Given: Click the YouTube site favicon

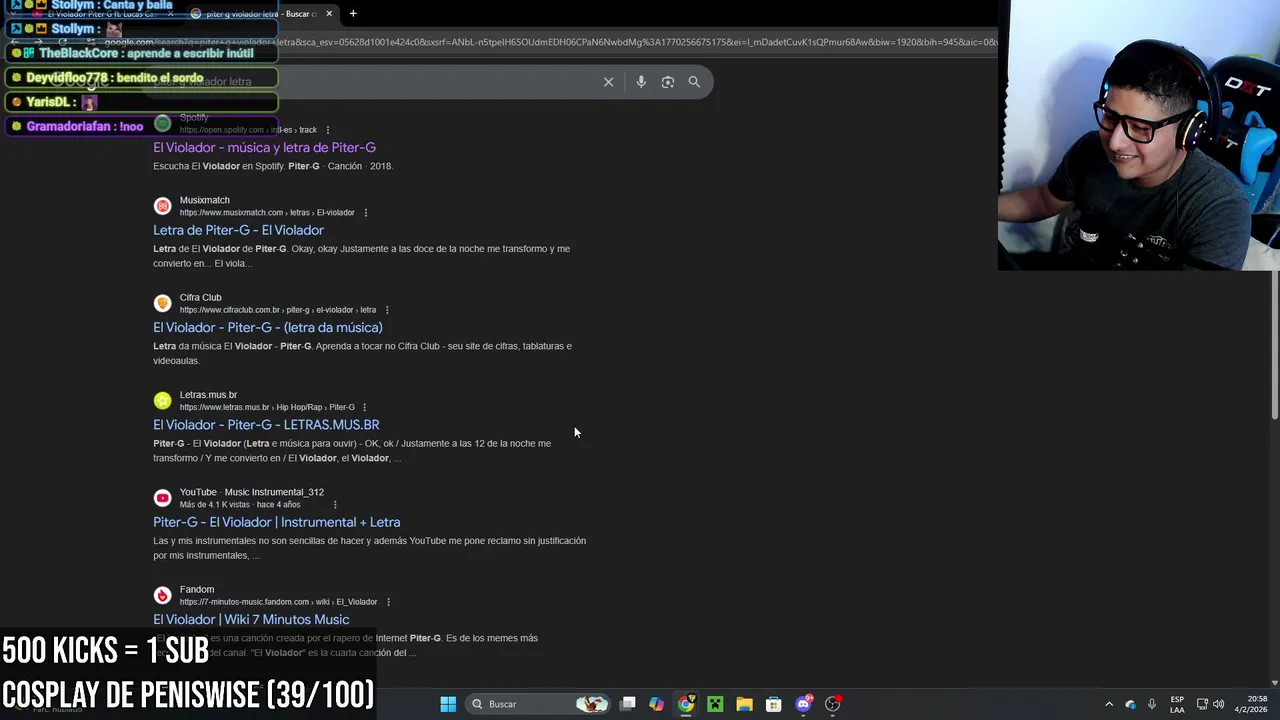Looking at the screenshot, I should pos(162,498).
